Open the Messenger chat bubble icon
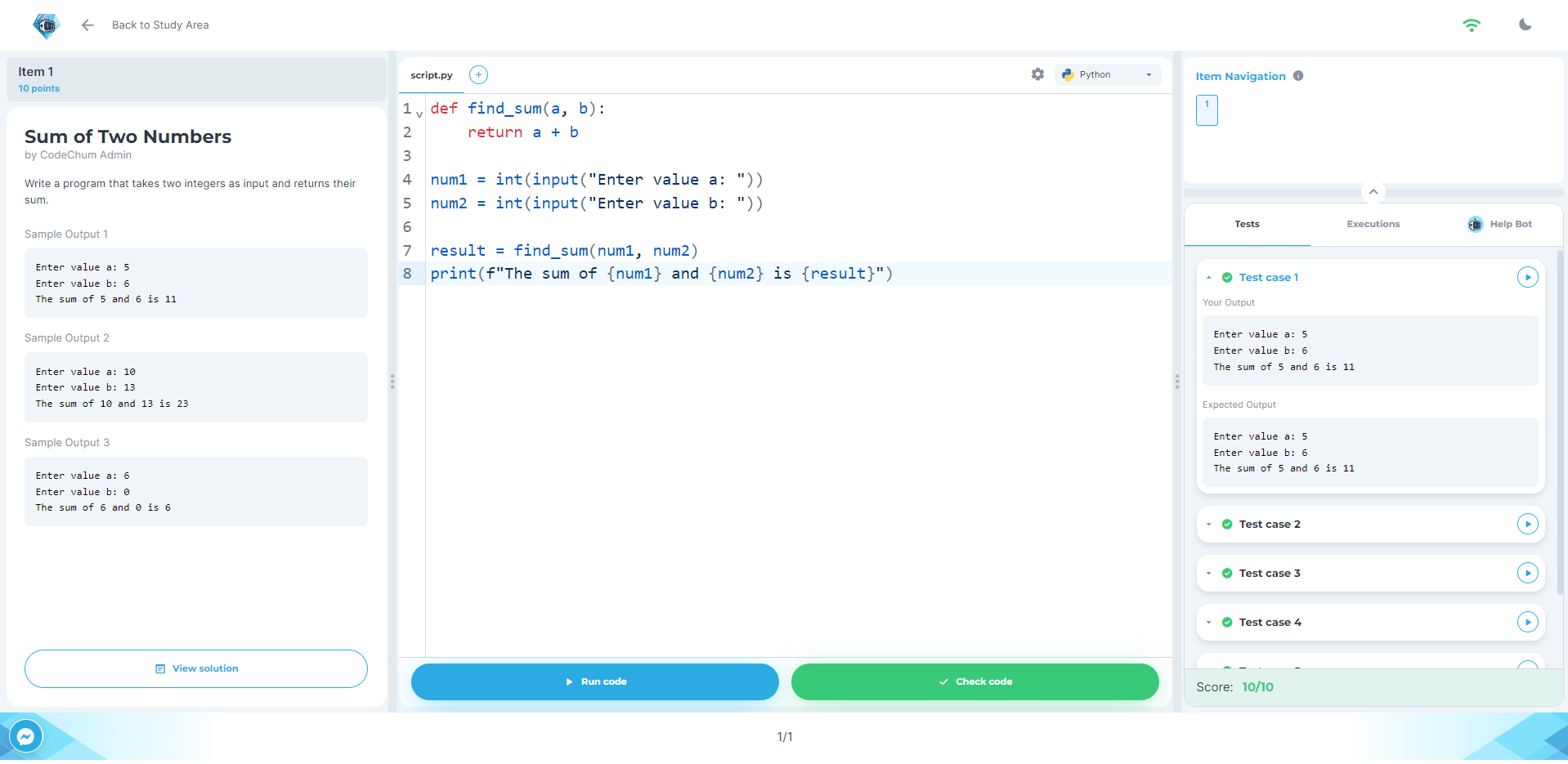Viewport: 1568px width, 764px height. point(25,736)
